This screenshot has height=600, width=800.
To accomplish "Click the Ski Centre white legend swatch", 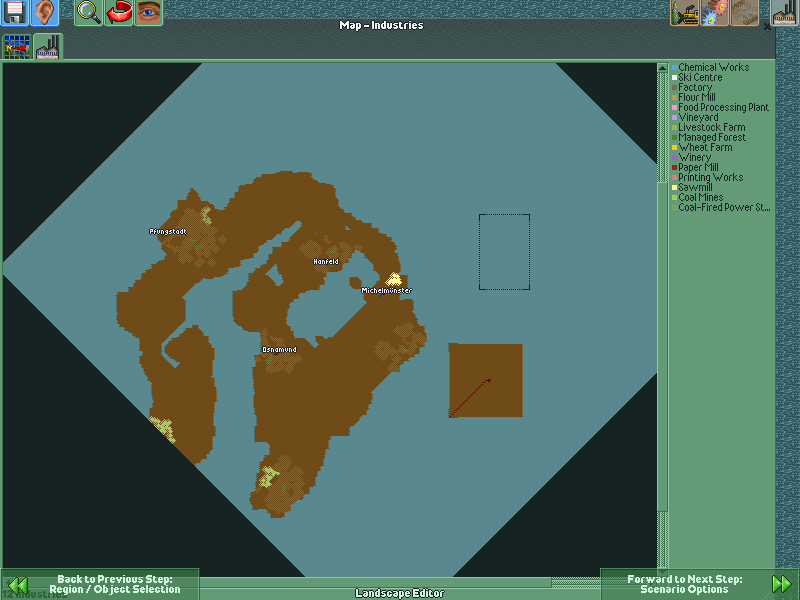I will tap(674, 78).
